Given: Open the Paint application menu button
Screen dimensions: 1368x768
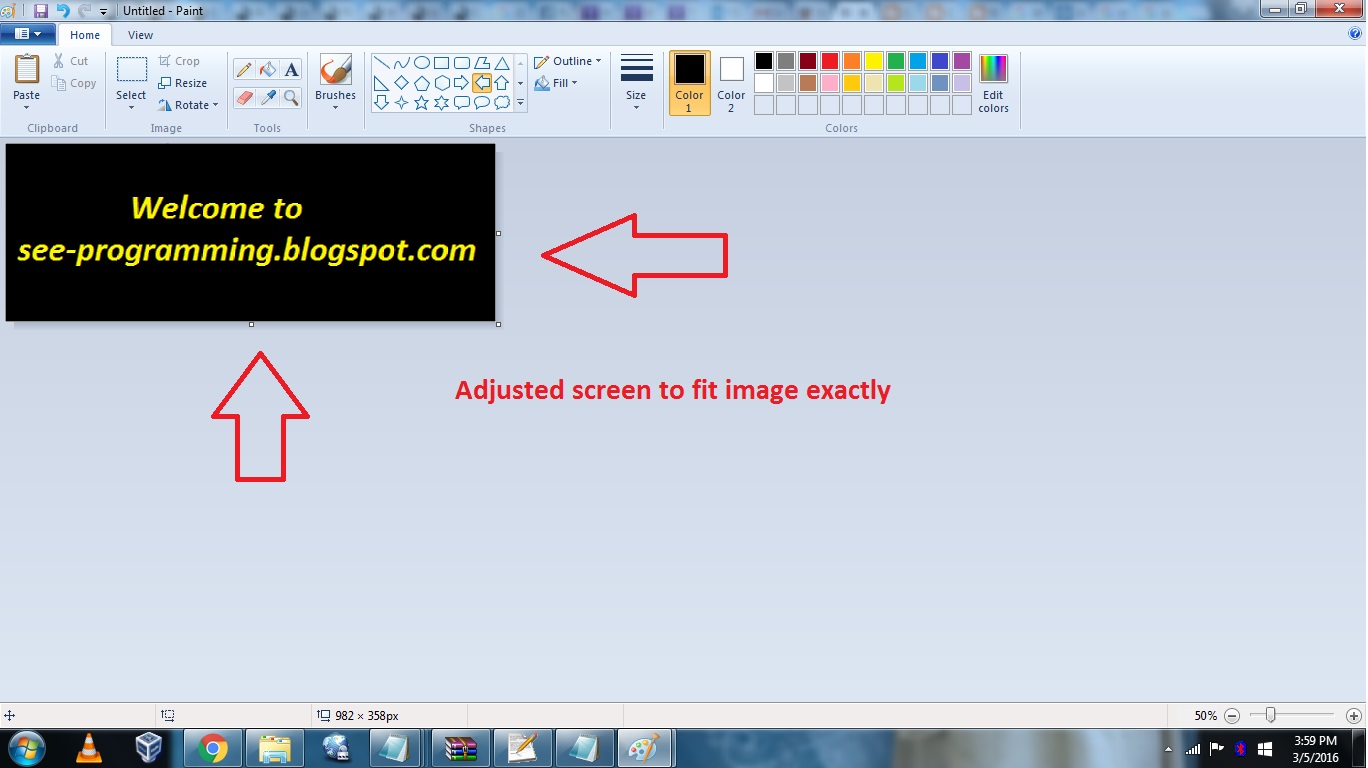Looking at the screenshot, I should [x=28, y=34].
